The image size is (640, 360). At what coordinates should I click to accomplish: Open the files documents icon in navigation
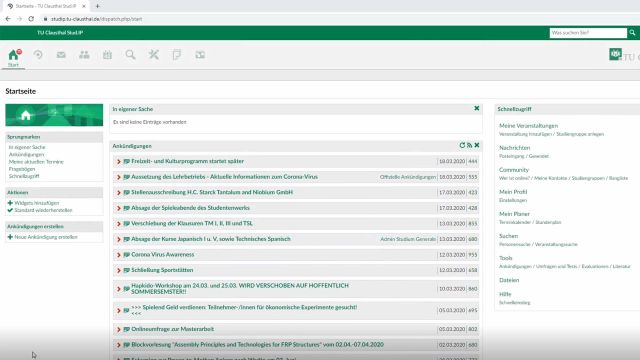point(176,55)
